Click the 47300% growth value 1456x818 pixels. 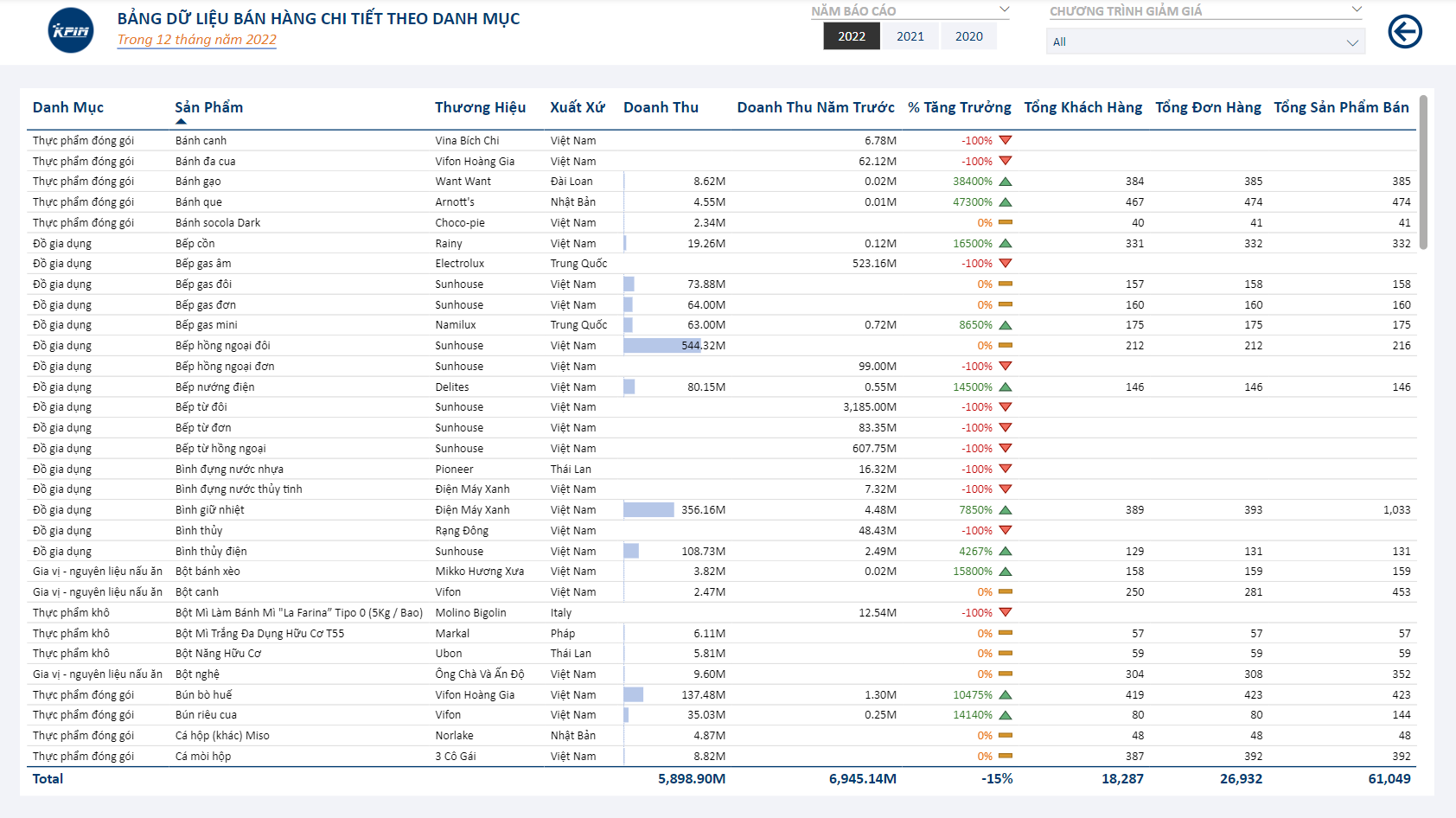click(x=973, y=202)
